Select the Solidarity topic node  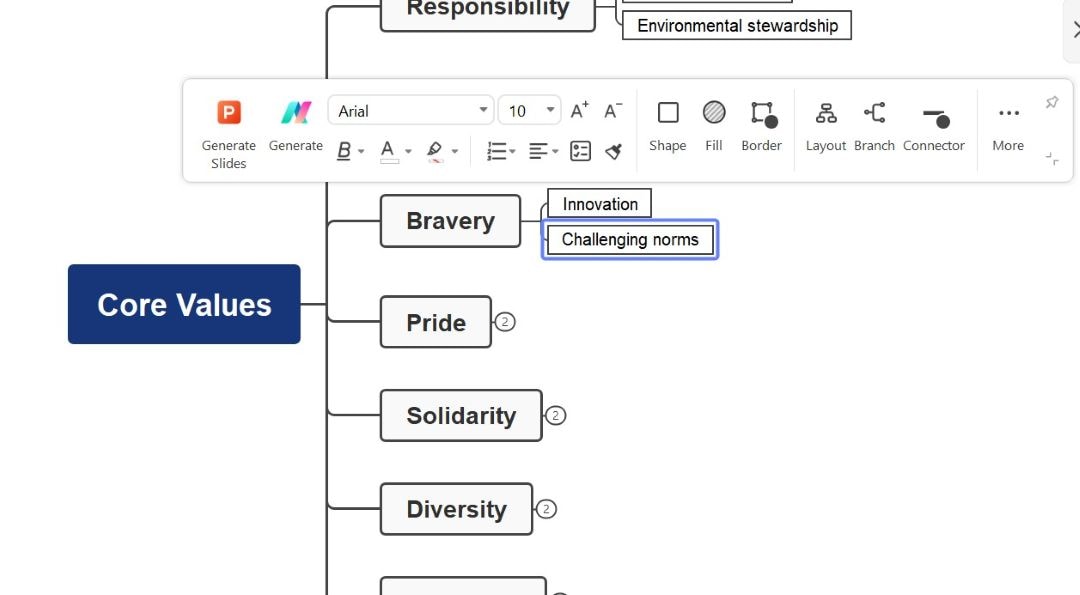[461, 415]
